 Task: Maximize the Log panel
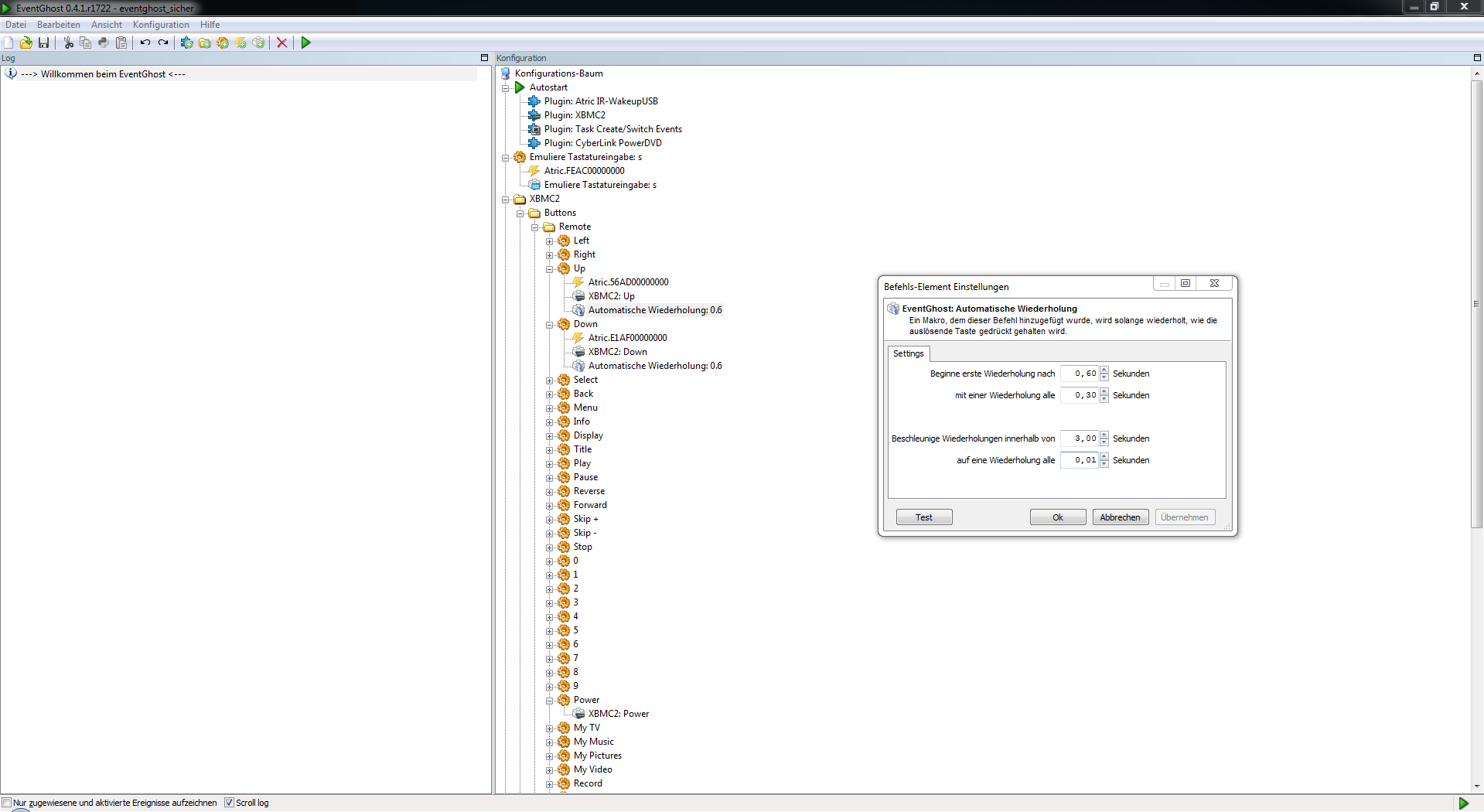point(485,58)
